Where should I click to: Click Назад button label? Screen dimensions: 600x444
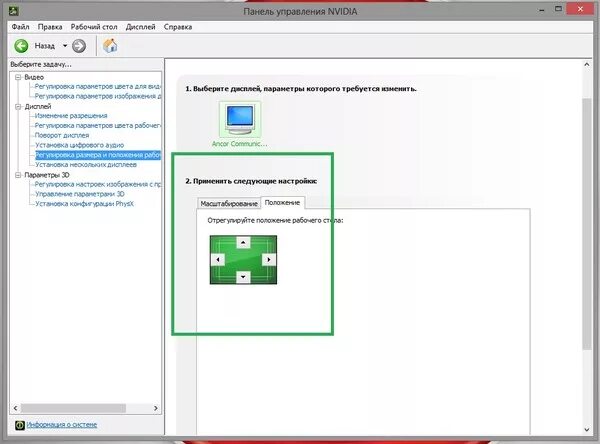click(x=45, y=46)
